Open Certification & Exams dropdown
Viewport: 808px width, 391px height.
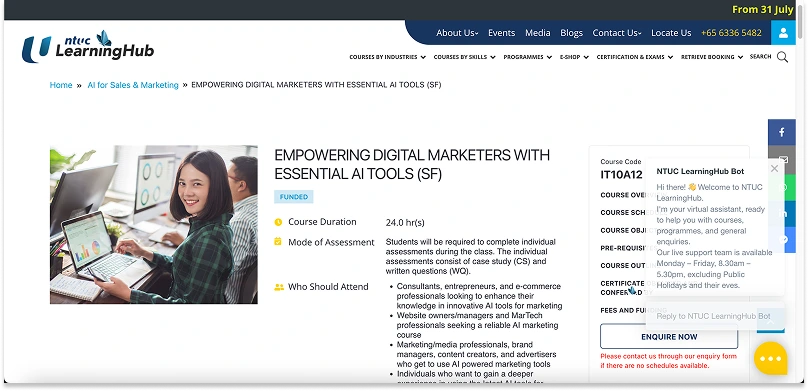[x=635, y=57]
